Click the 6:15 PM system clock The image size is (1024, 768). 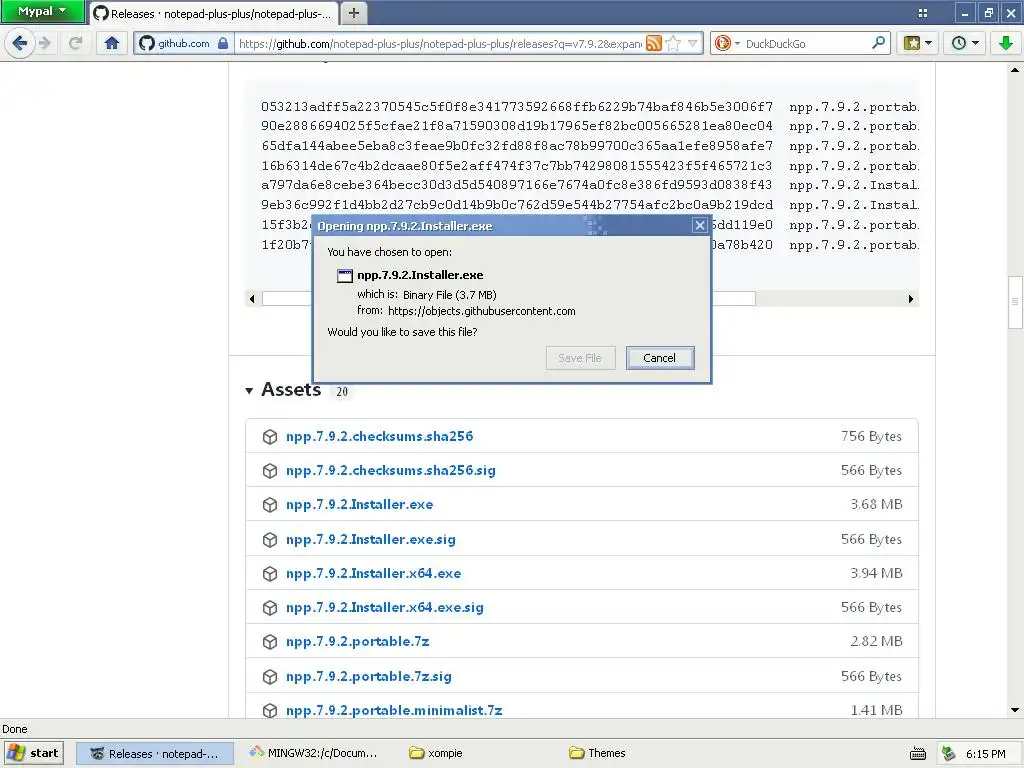pos(985,754)
